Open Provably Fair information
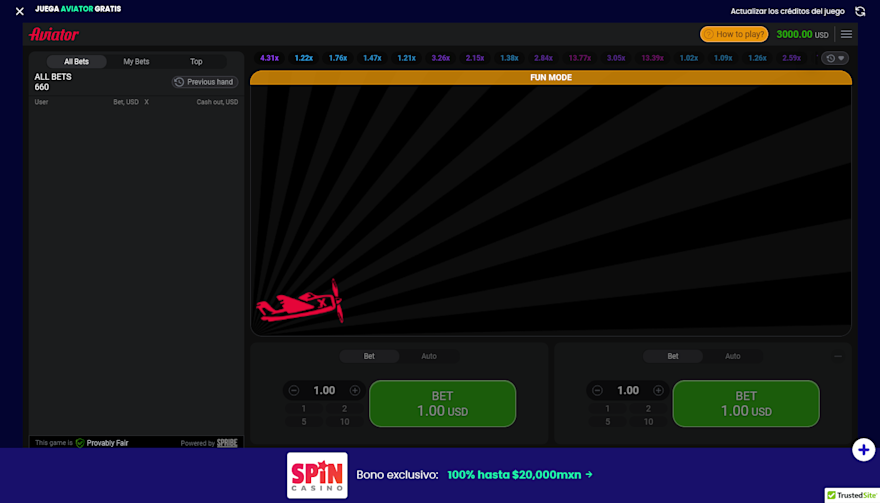880x503 pixels. pos(102,443)
